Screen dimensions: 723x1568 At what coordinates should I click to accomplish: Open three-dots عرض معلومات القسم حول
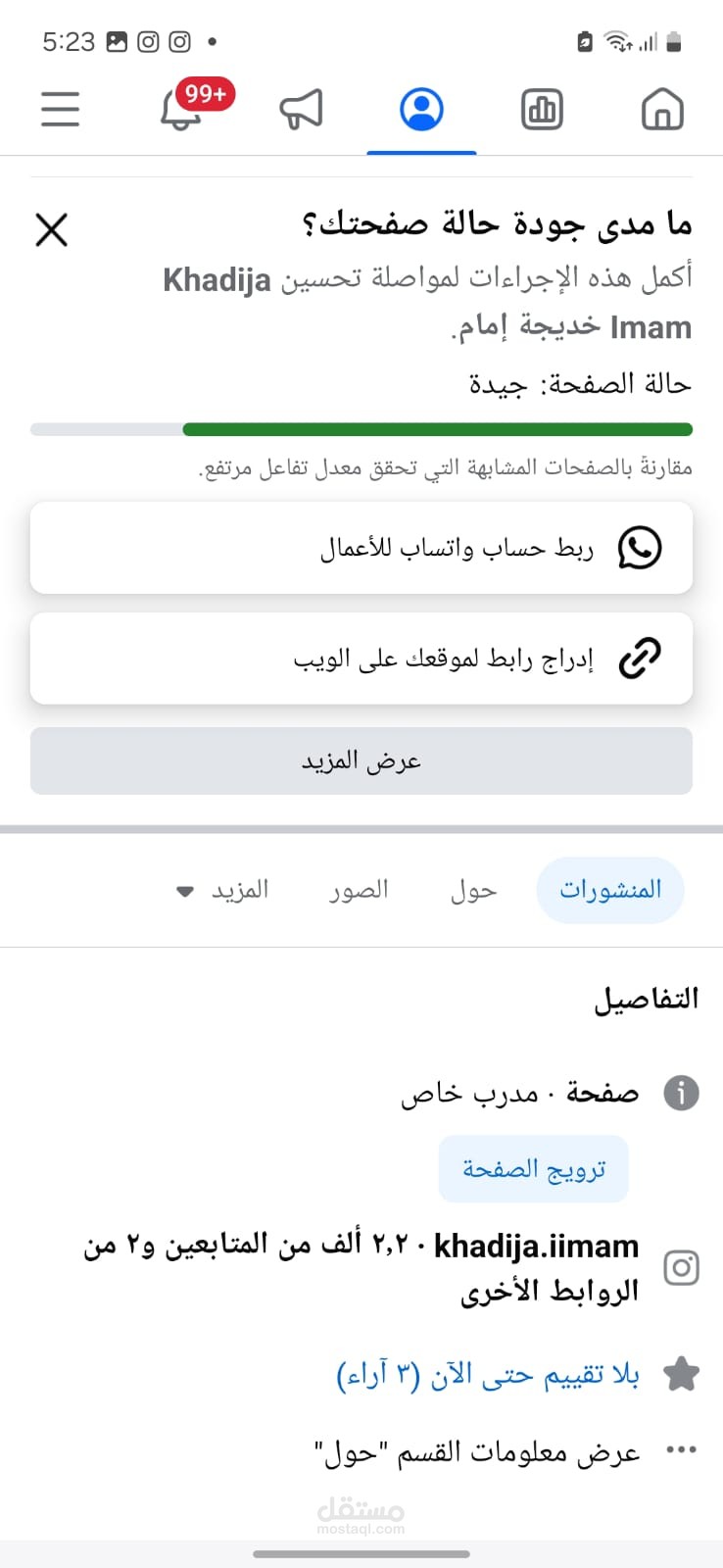click(681, 1450)
